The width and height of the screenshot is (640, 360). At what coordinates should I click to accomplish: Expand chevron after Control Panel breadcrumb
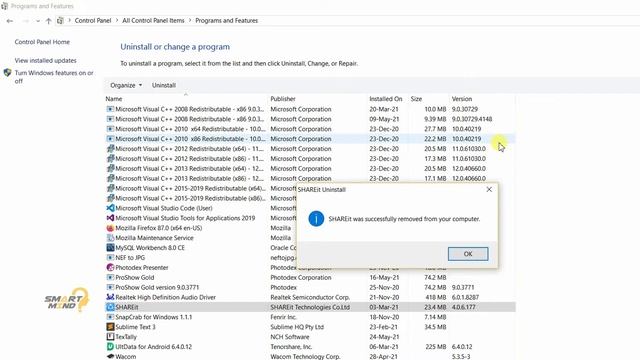pos(117,20)
